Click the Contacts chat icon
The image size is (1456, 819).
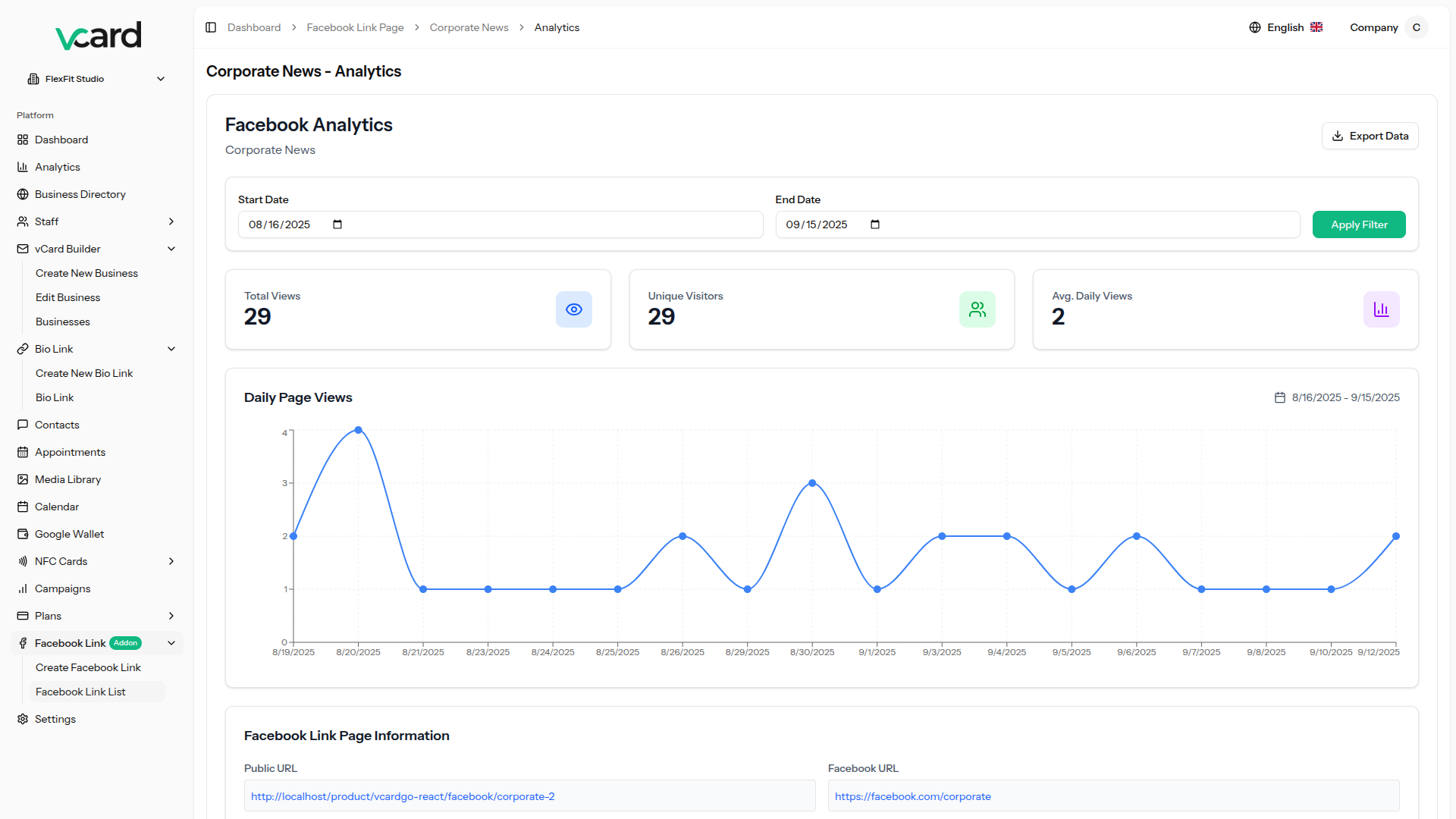point(23,425)
